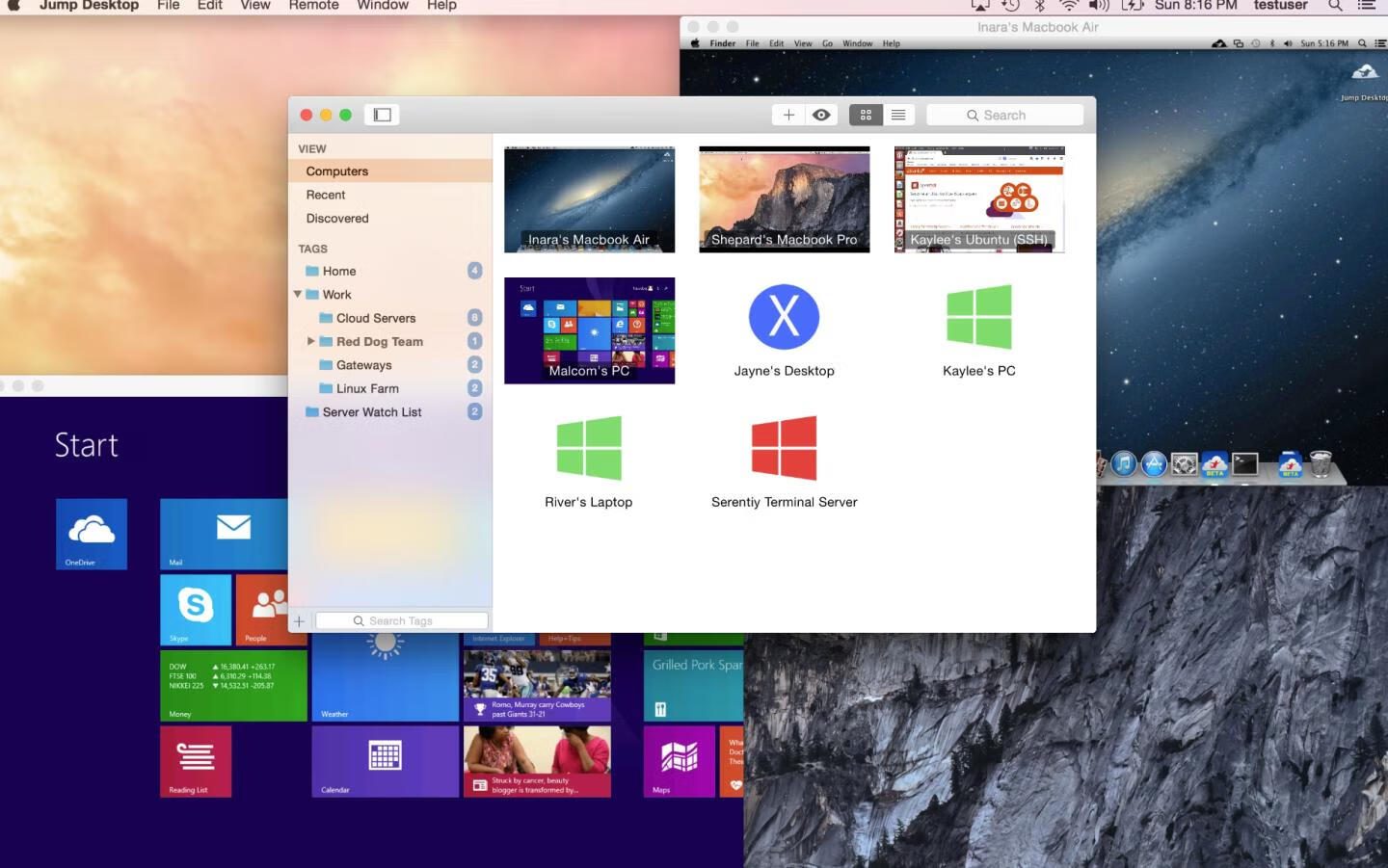
Task: Select Malcom's PC thumbnail
Action: [x=589, y=330]
